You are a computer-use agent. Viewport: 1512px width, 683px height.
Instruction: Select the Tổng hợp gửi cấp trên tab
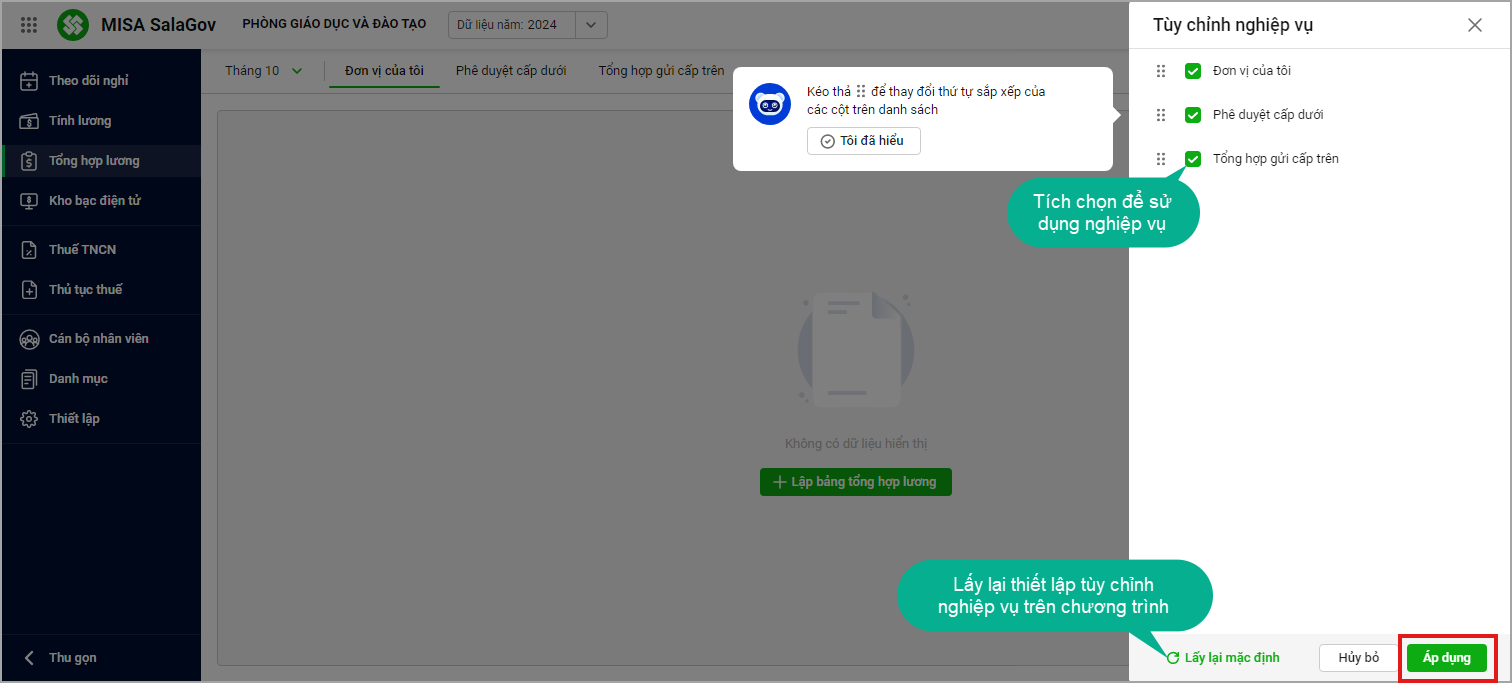(x=661, y=71)
